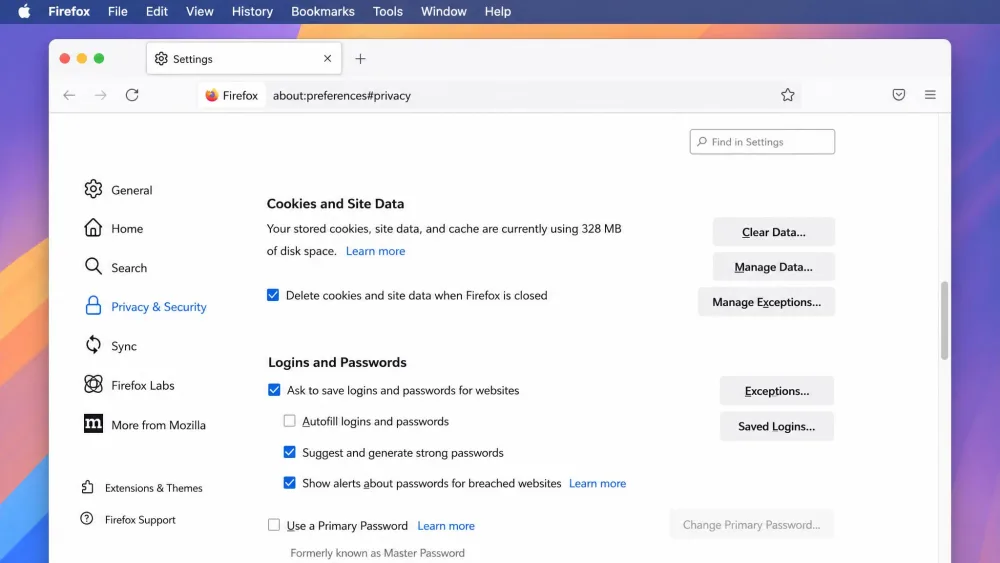
Task: Click the Clear Data... button
Action: click(x=774, y=232)
